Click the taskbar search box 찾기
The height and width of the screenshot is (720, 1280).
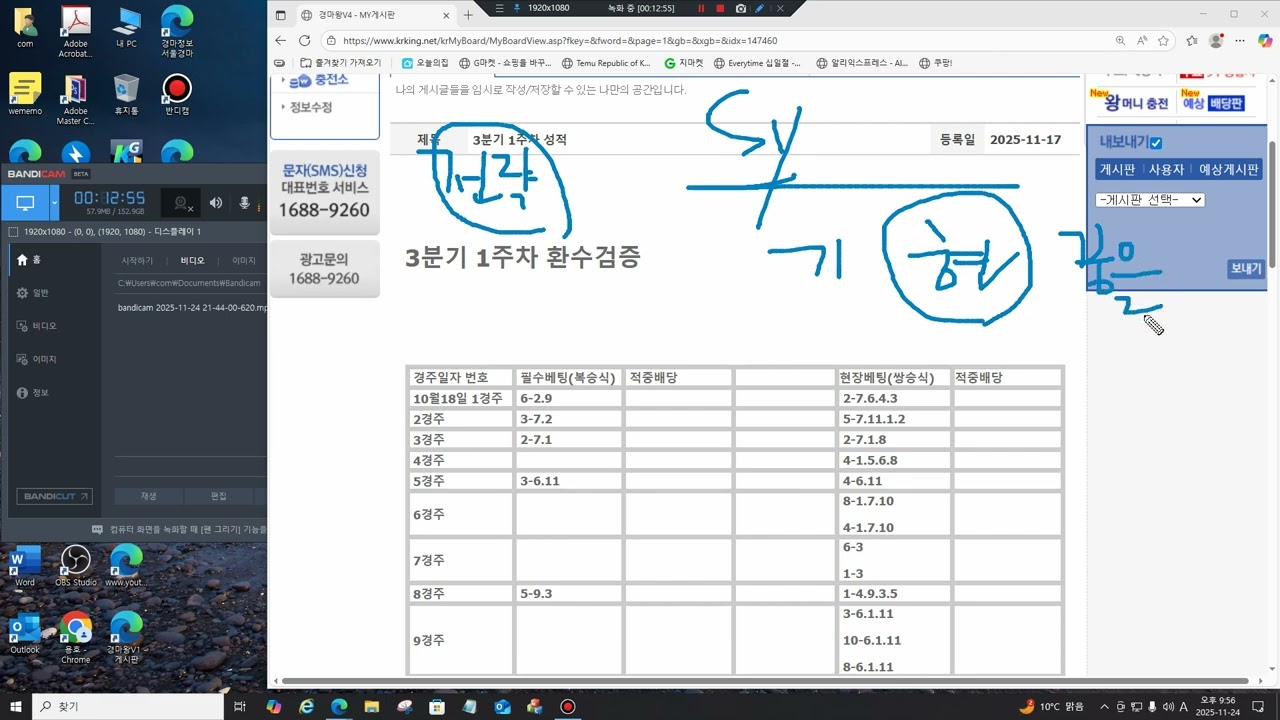click(128, 706)
